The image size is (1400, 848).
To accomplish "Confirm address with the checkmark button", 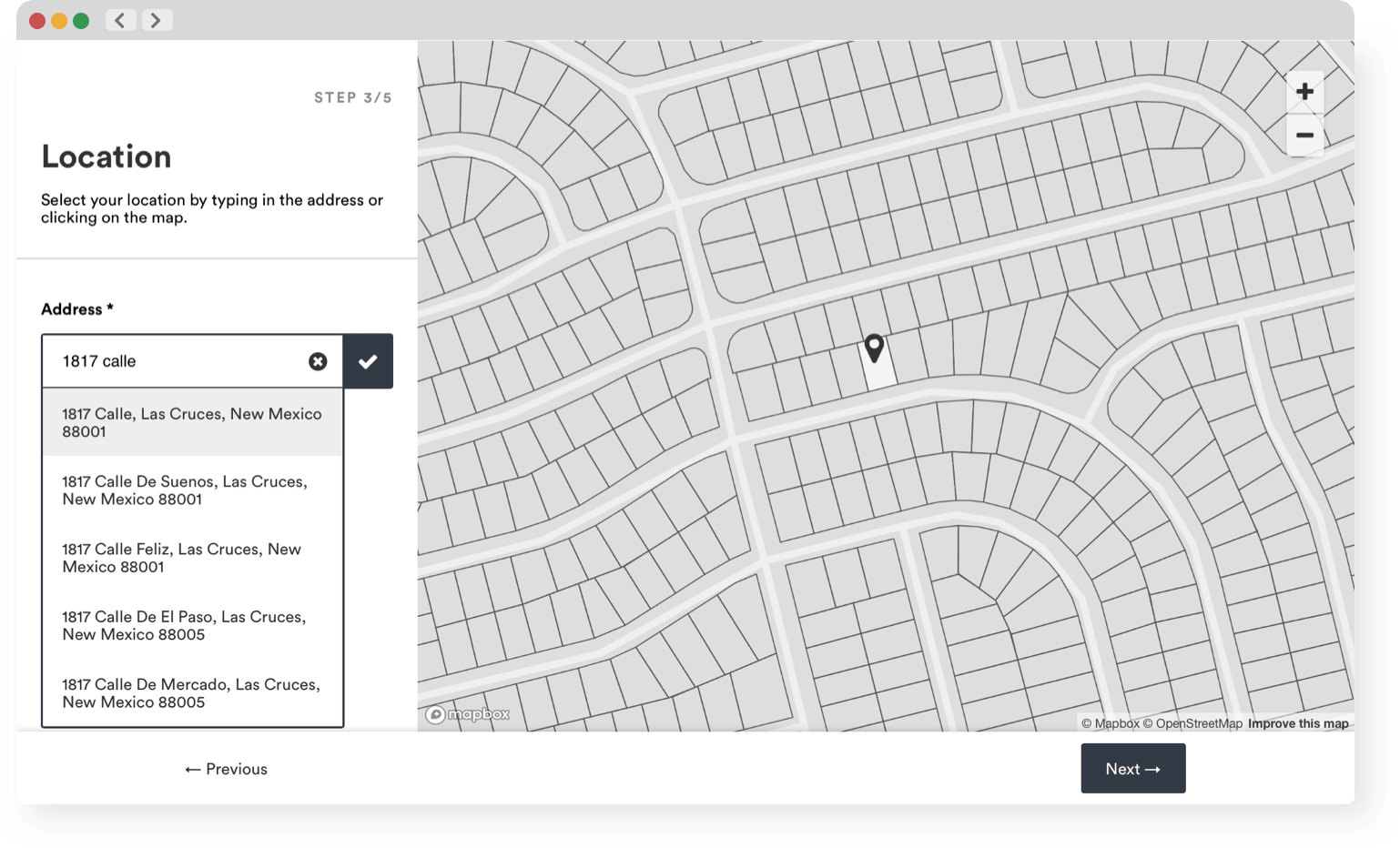I will (x=368, y=361).
